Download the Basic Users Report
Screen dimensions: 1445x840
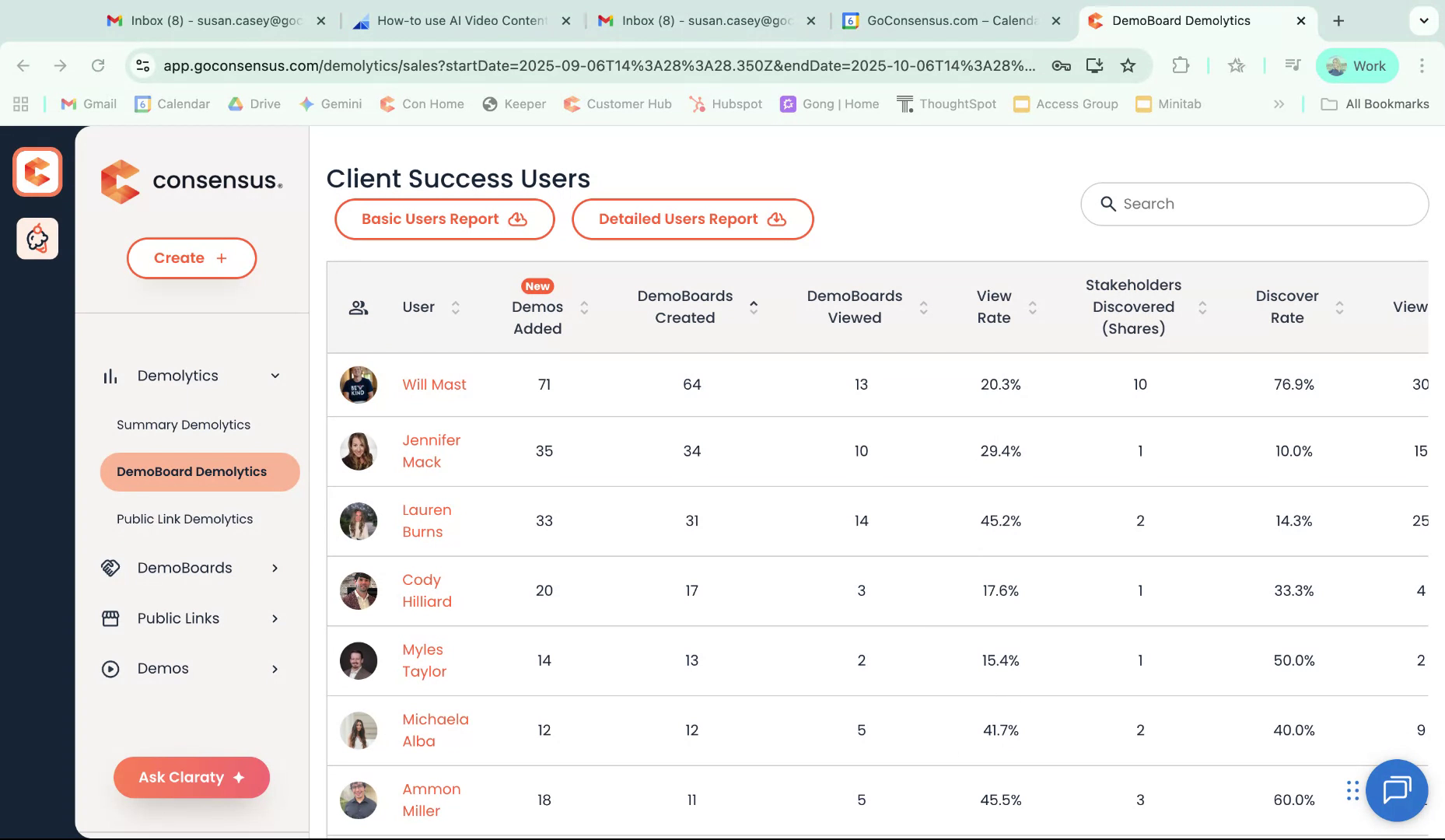pyautogui.click(x=444, y=219)
